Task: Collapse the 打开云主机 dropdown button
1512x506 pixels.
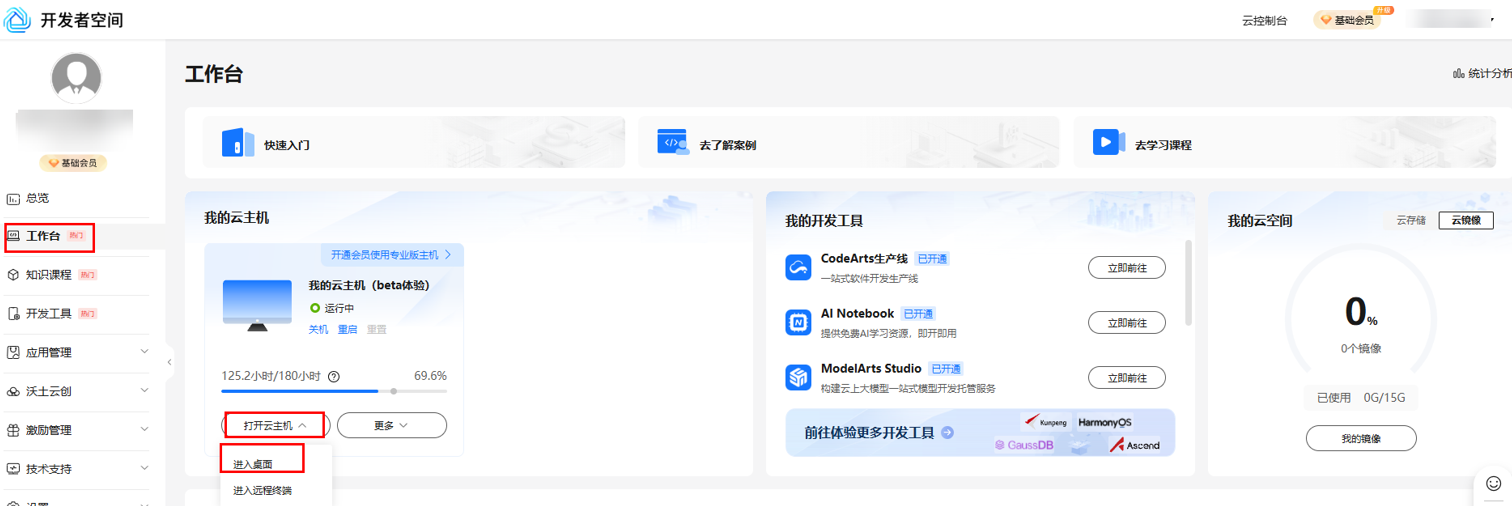Action: tap(275, 425)
